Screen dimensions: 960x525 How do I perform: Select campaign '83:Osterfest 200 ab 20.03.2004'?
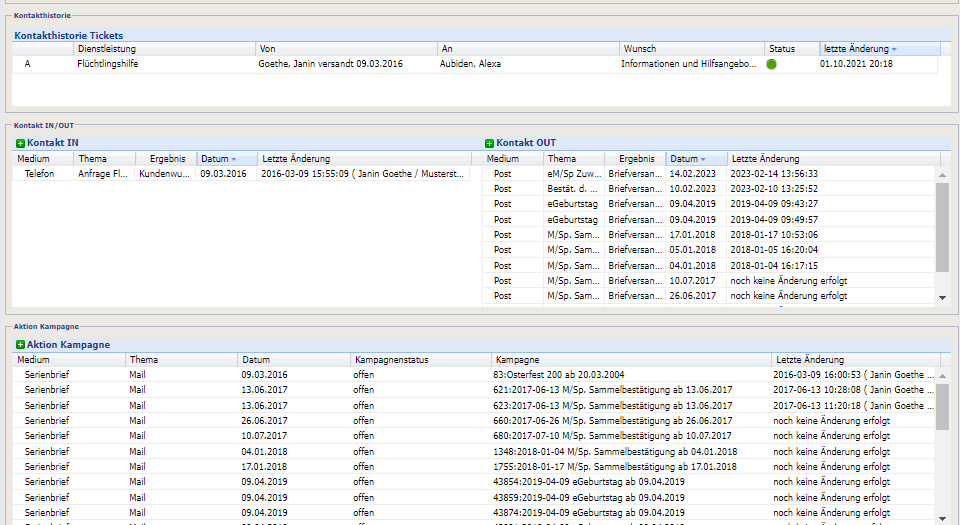pos(558,374)
